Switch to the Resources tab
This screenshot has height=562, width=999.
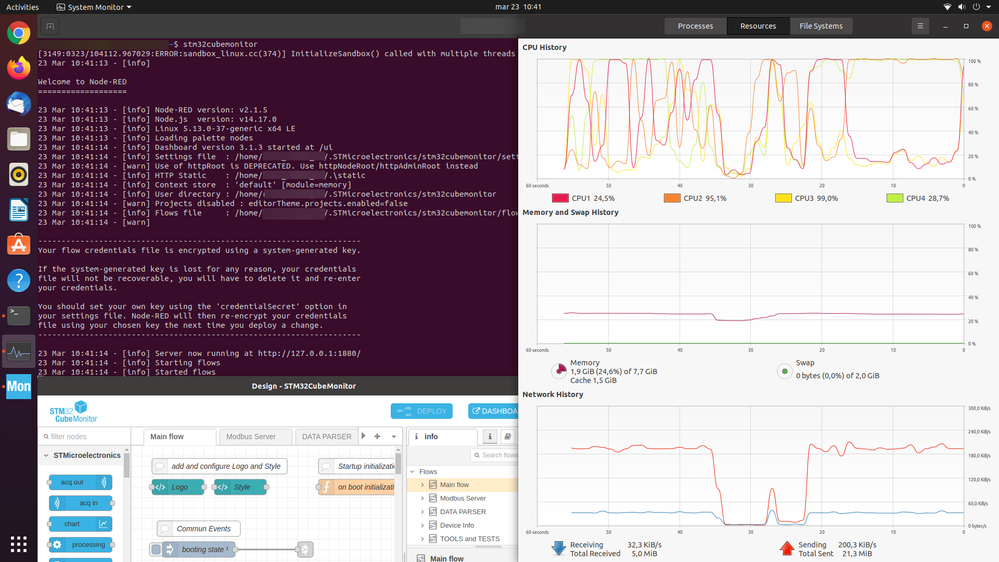point(758,26)
